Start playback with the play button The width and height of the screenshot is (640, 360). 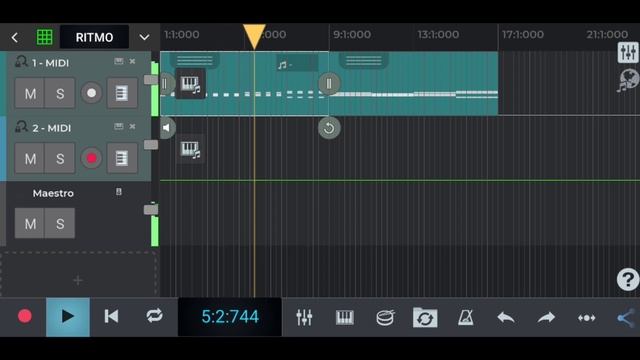point(68,317)
